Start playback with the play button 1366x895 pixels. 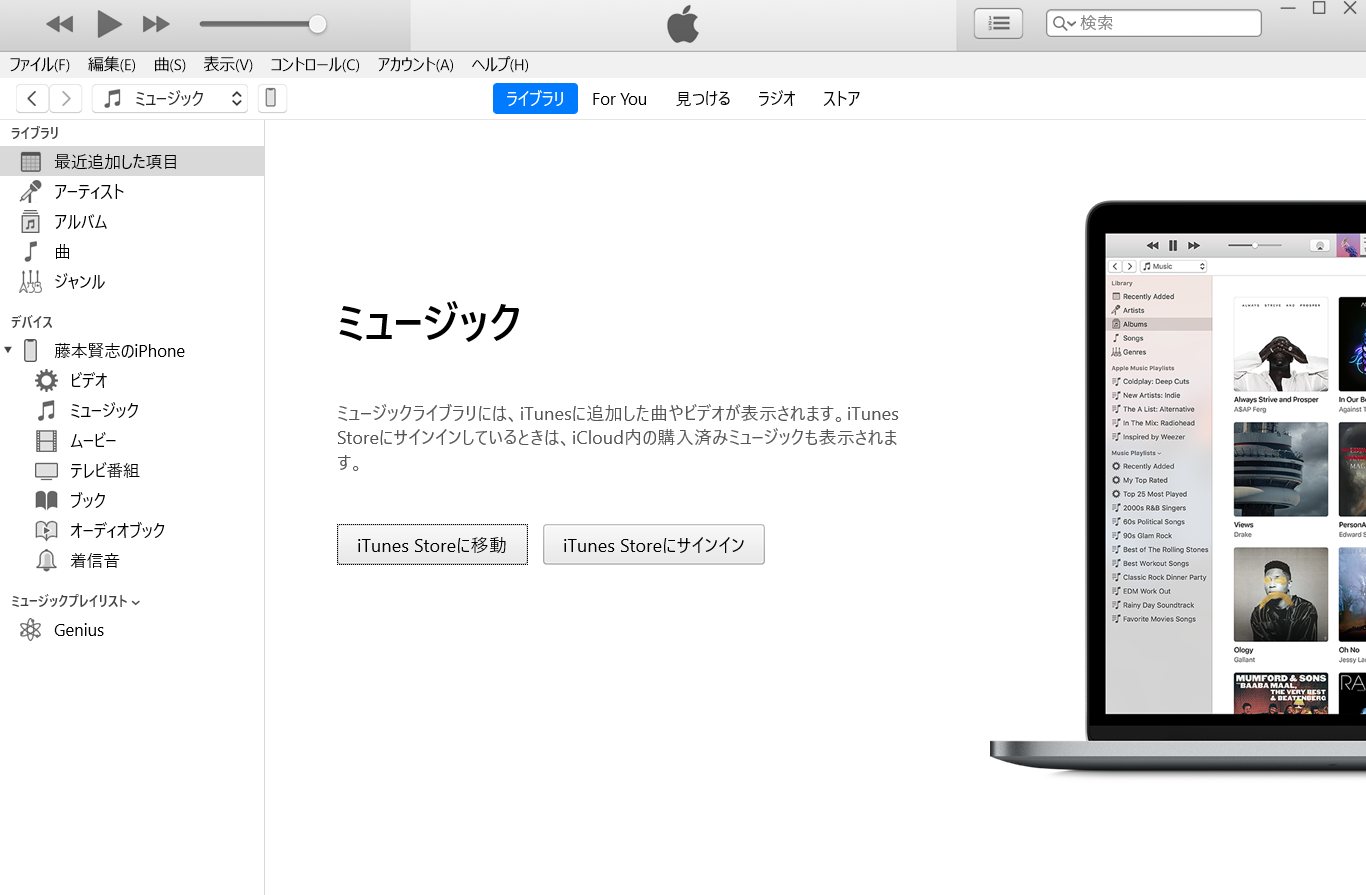click(109, 23)
